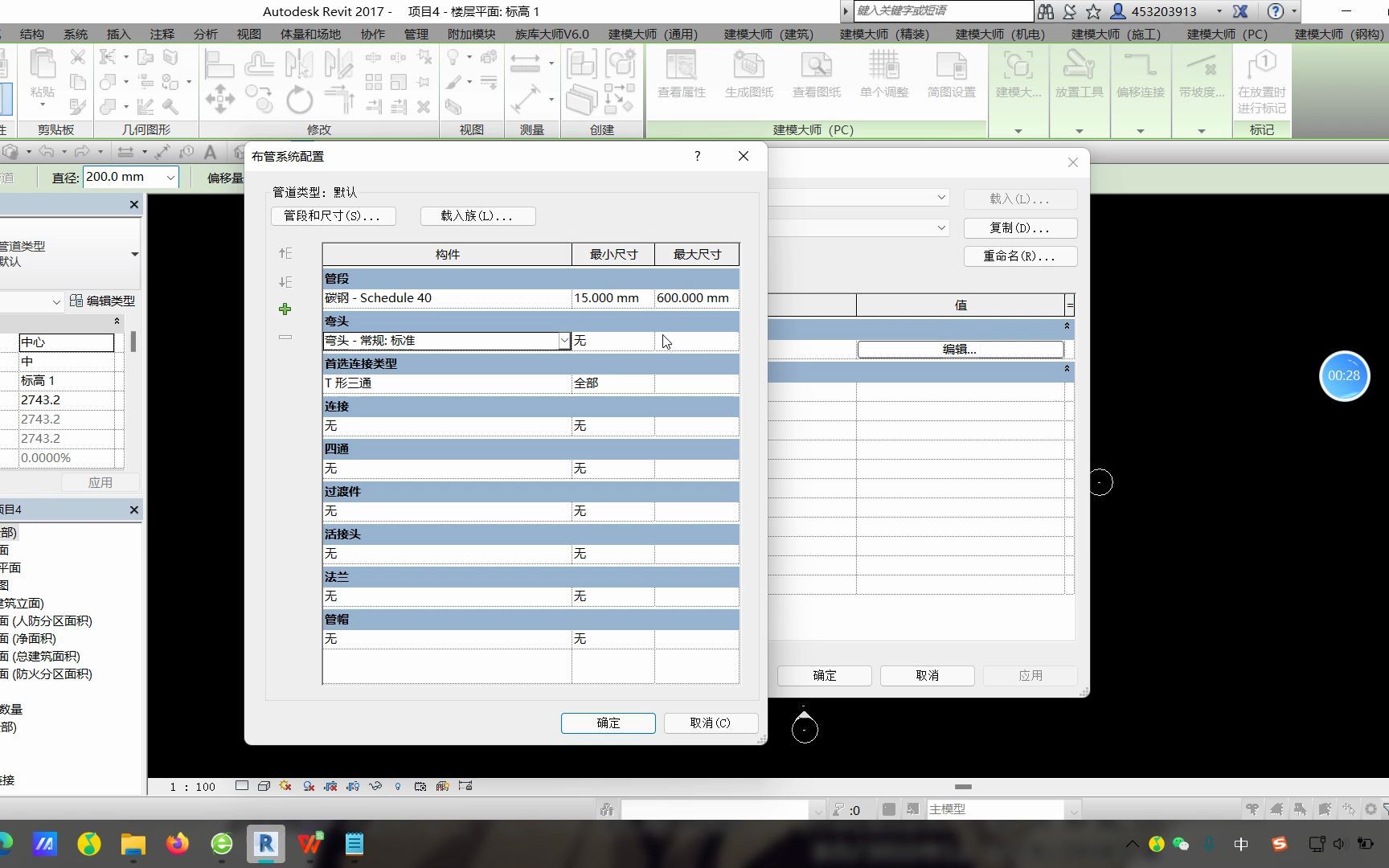Click the green plus to add a row
1389x868 pixels.
point(285,309)
